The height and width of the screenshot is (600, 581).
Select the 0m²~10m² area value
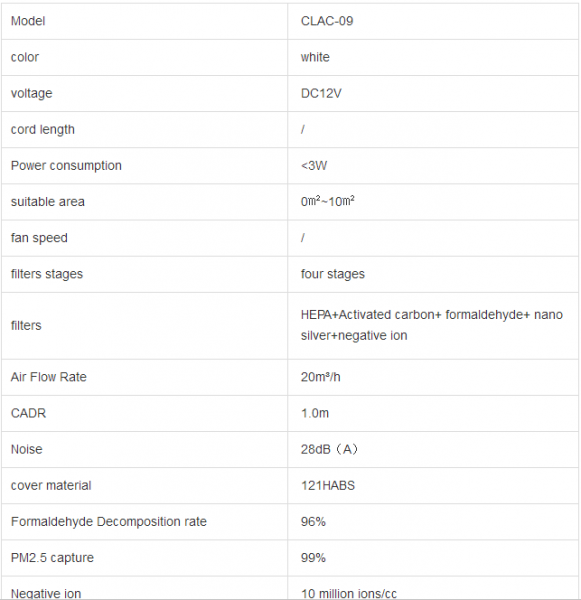click(x=328, y=201)
